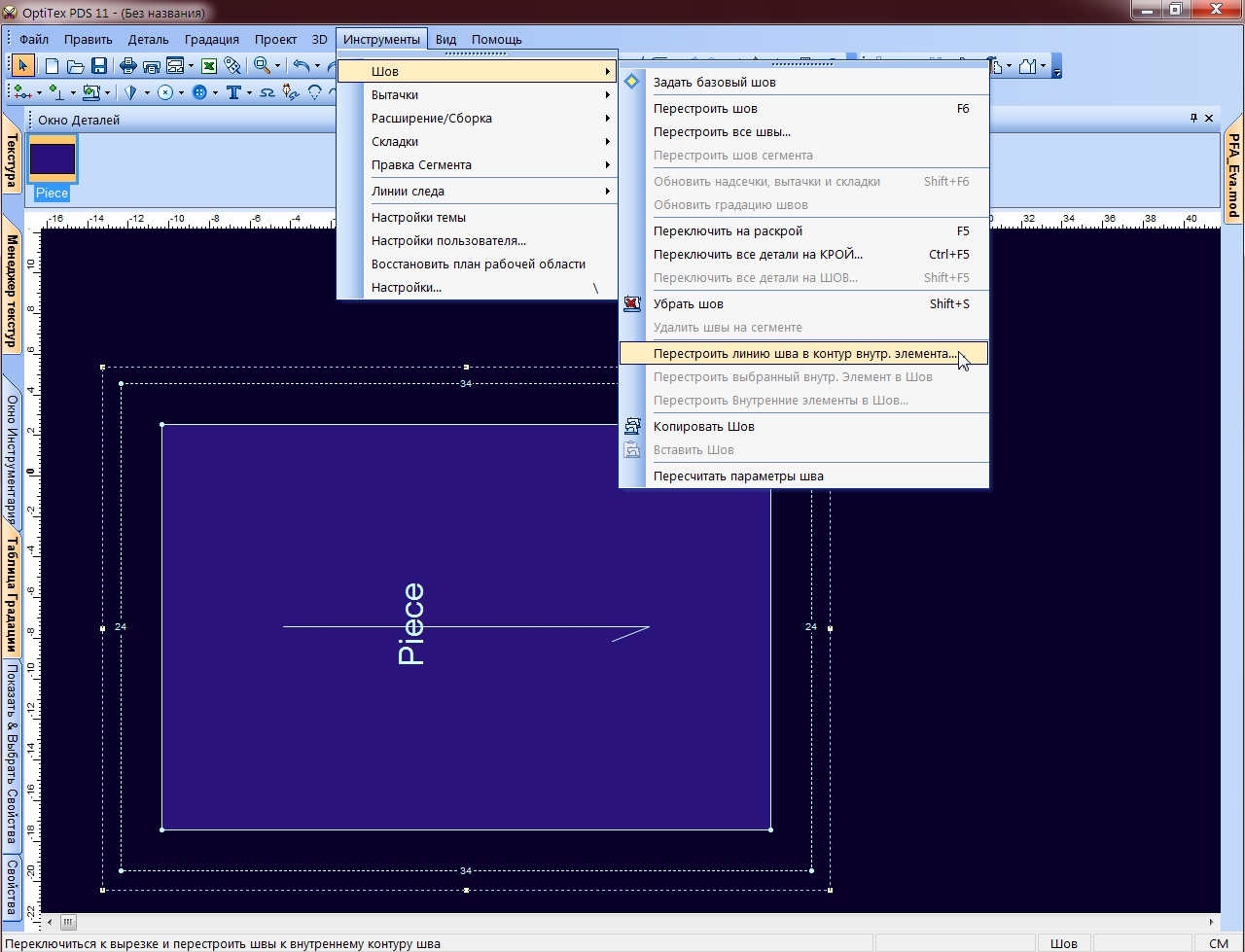Open the Таблица Градации side tab
This screenshot has width=1245, height=952.
coord(12,593)
